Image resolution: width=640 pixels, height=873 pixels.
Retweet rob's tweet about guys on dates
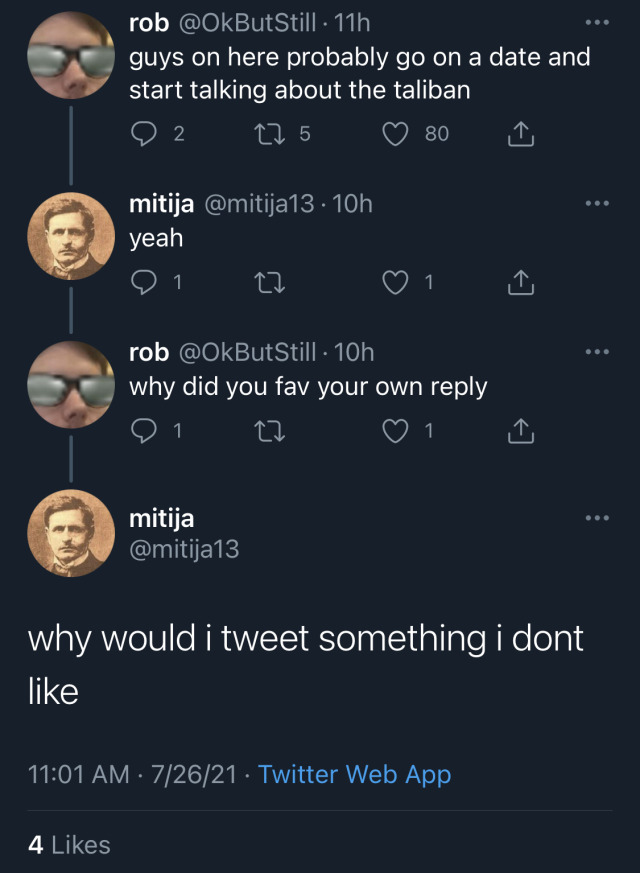269,134
